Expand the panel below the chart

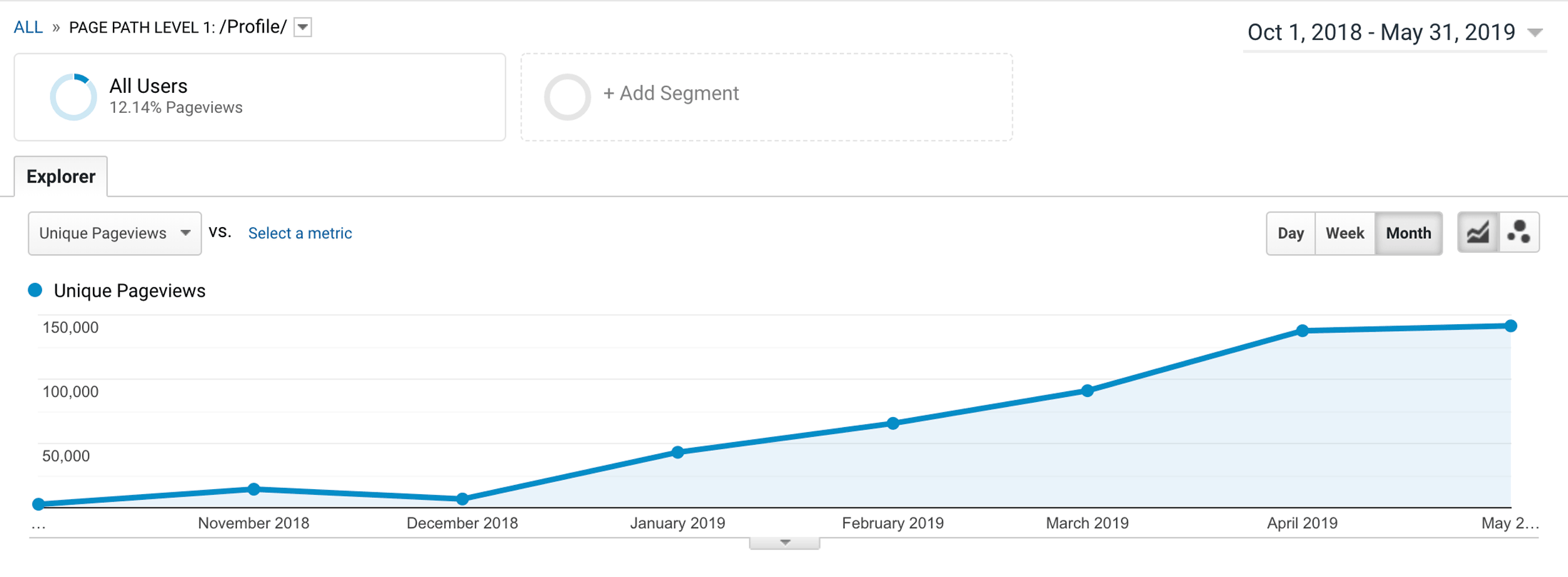tap(784, 543)
